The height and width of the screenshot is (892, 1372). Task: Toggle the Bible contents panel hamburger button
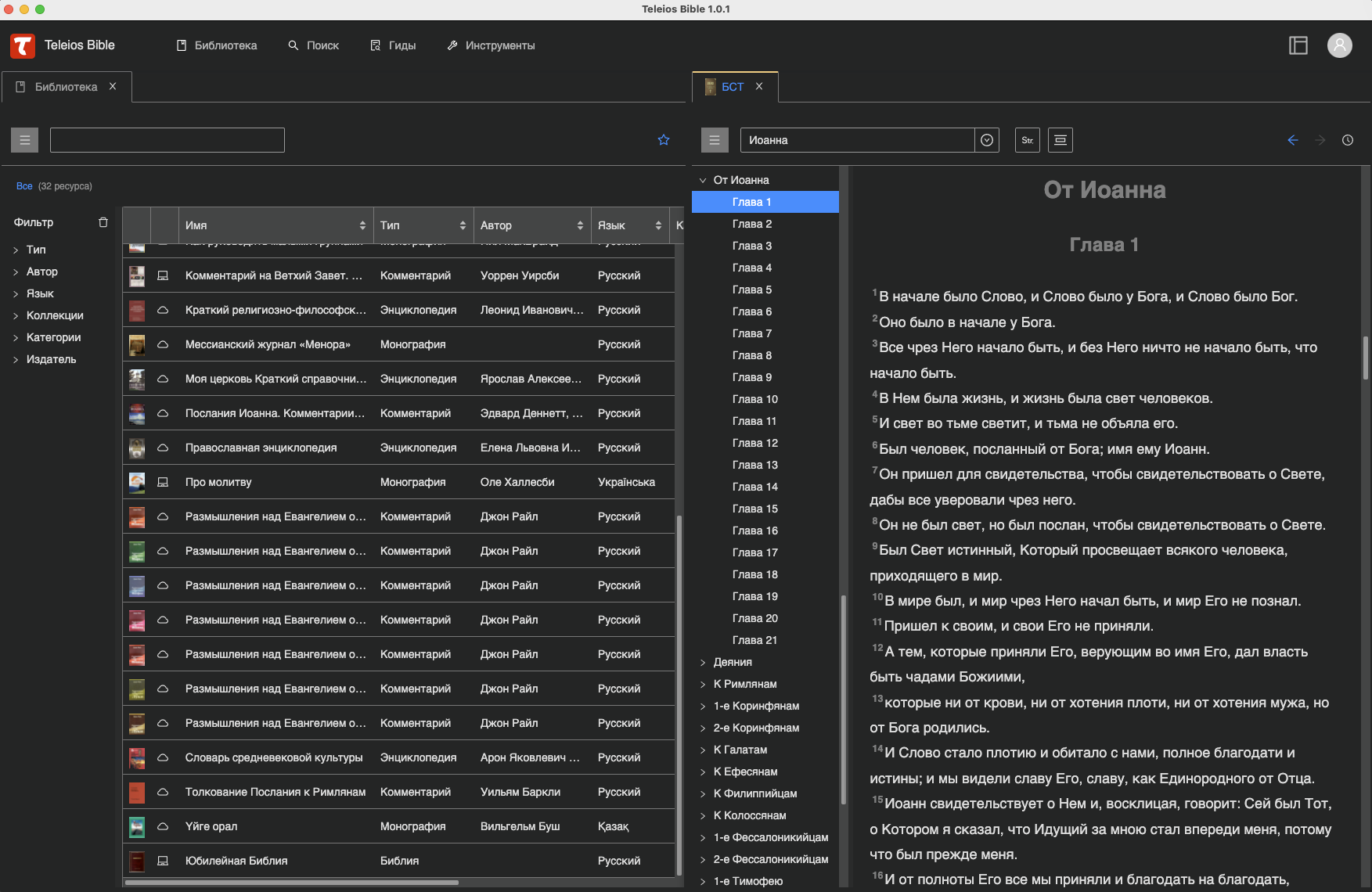(x=714, y=140)
